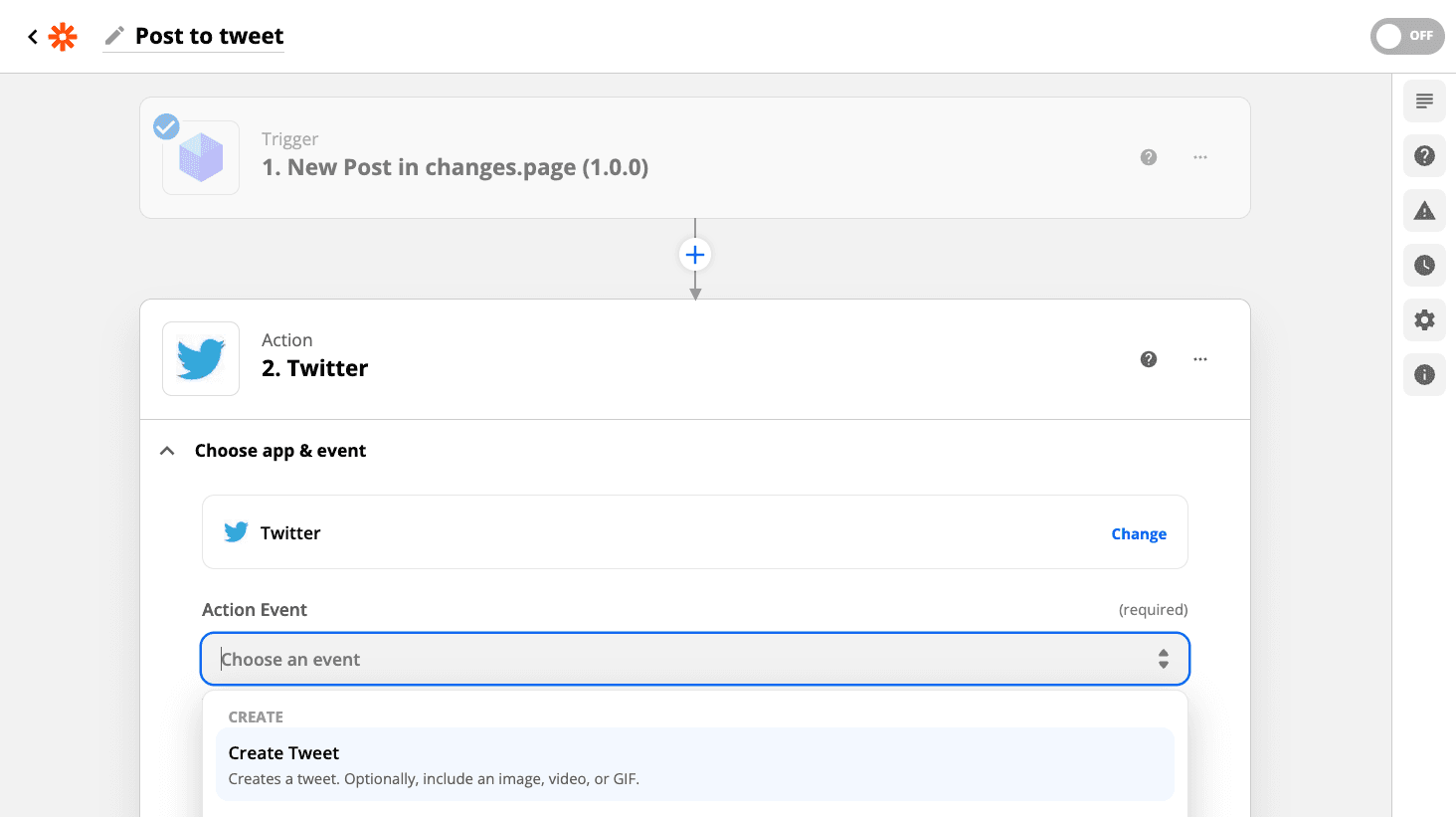Viewport: 1456px width, 817px height.
Task: Select the Create Tweet option
Action: (694, 764)
